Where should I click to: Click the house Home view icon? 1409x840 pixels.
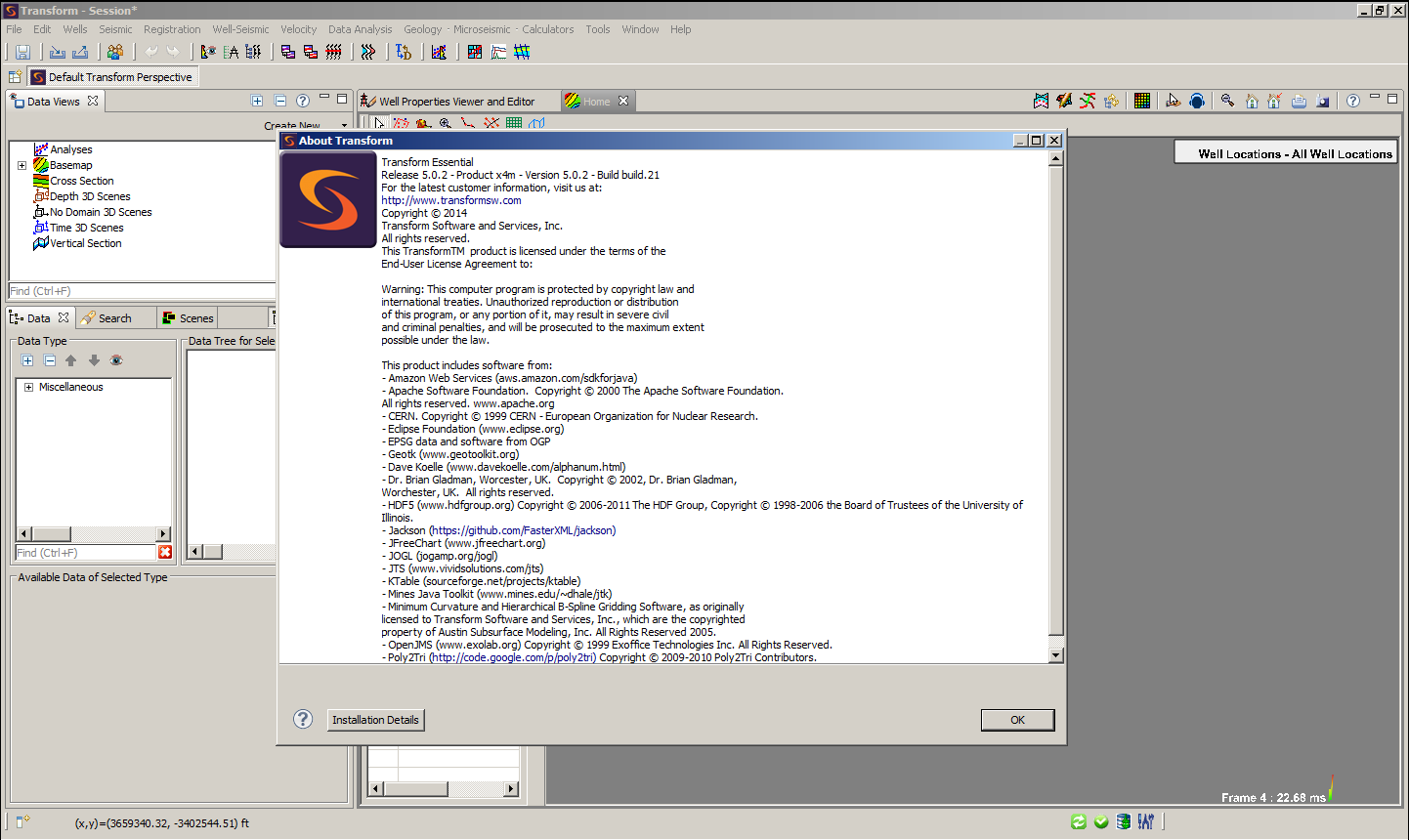tap(1252, 101)
